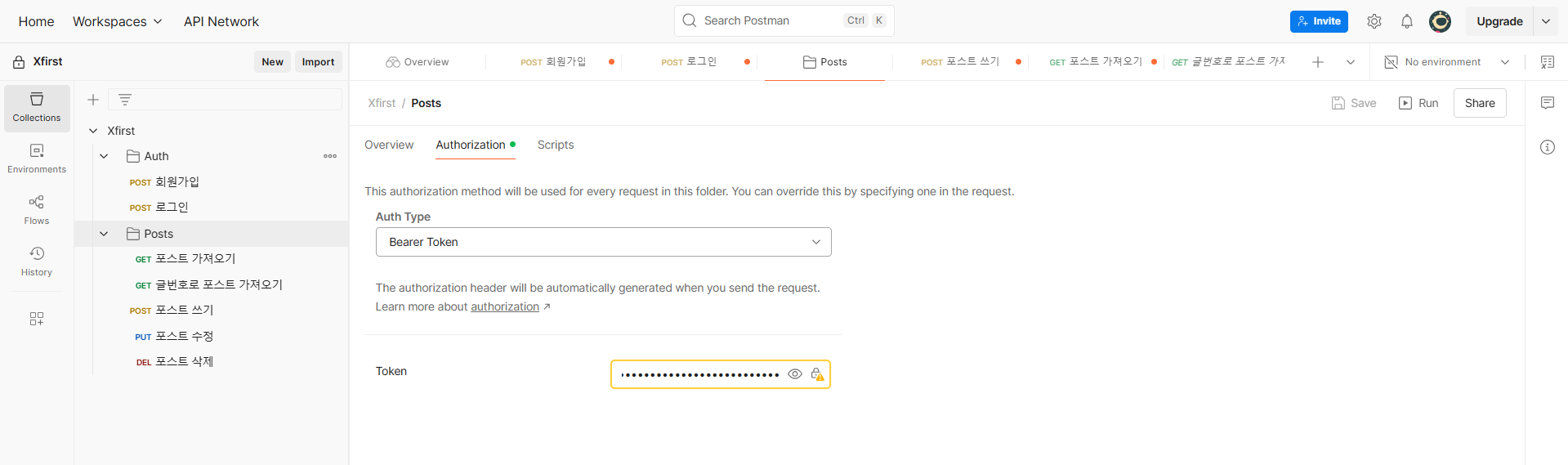
Task: Open the Collections sidebar panel
Action: click(x=37, y=108)
